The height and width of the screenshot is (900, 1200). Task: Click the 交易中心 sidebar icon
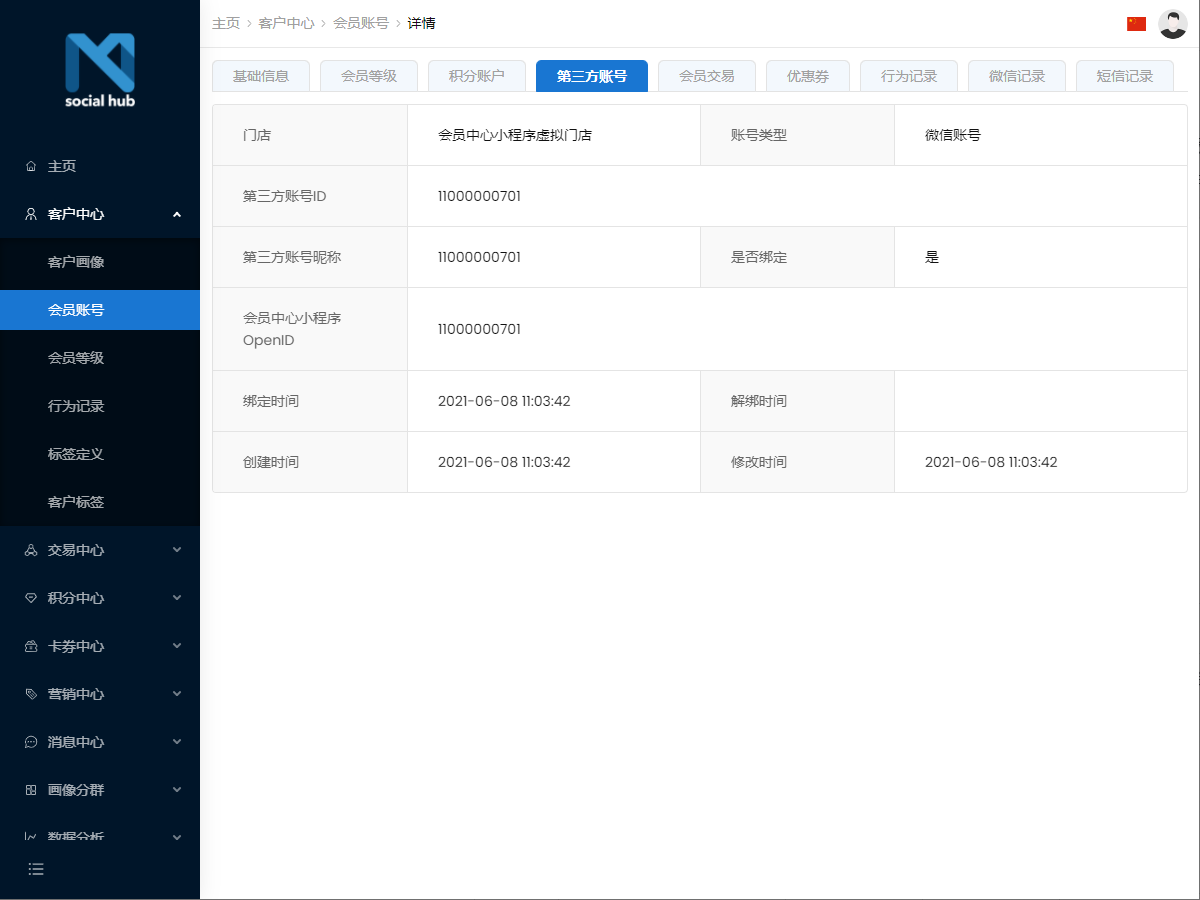click(31, 550)
